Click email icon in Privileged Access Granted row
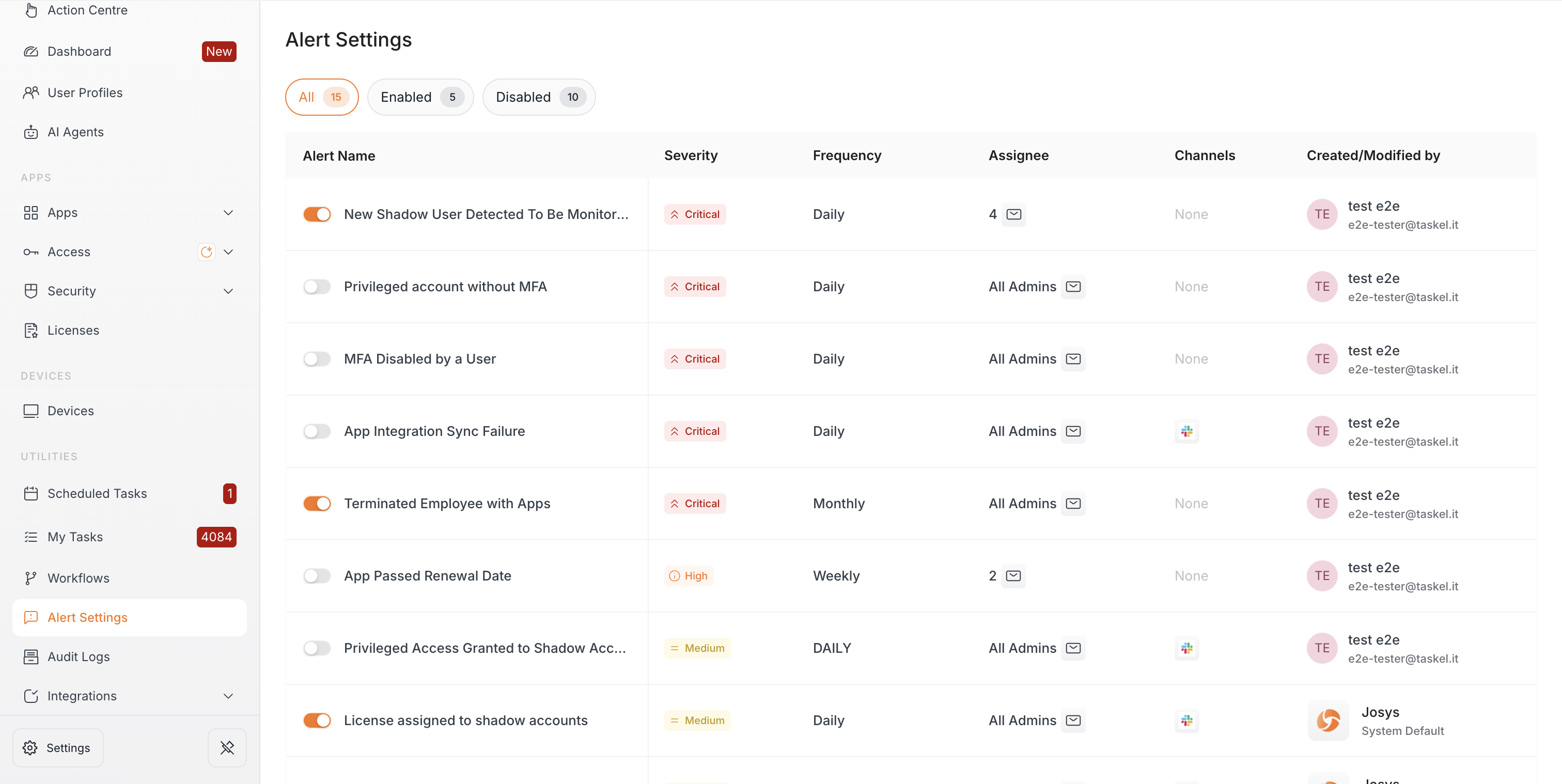The width and height of the screenshot is (1562, 784). click(1073, 648)
